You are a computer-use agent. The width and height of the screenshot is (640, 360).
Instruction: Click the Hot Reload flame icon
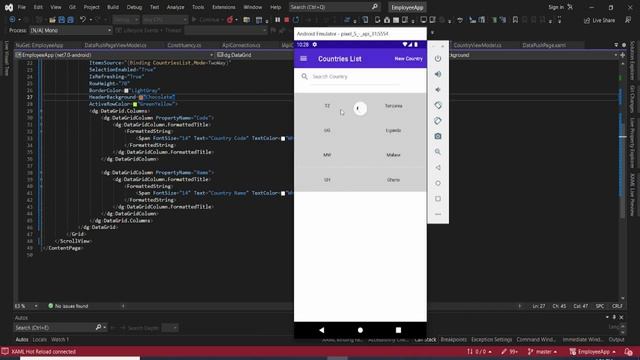[x=230, y=20]
